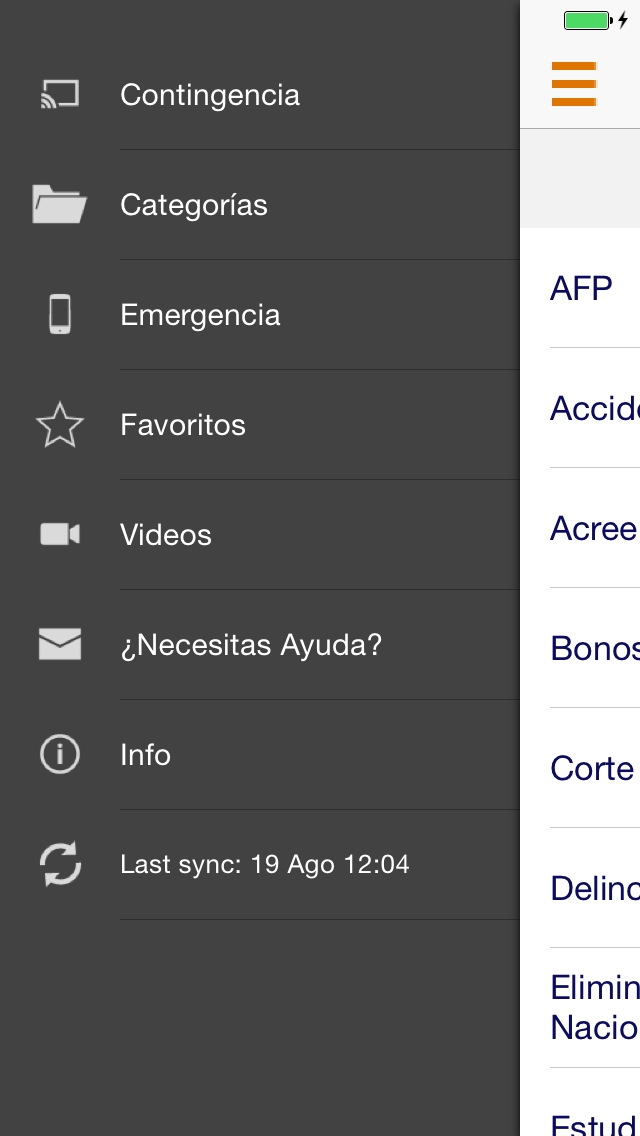
Task: Select the Contingencia menu entry
Action: (210, 94)
